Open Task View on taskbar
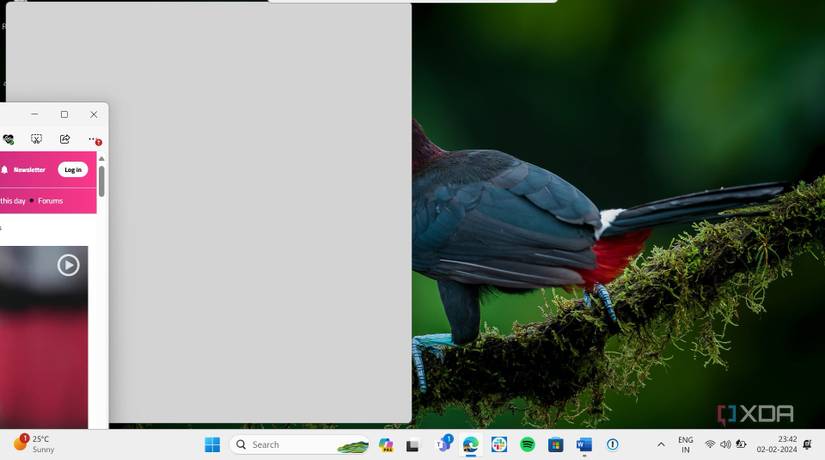Screen dimensions: 825x460 [412, 446]
